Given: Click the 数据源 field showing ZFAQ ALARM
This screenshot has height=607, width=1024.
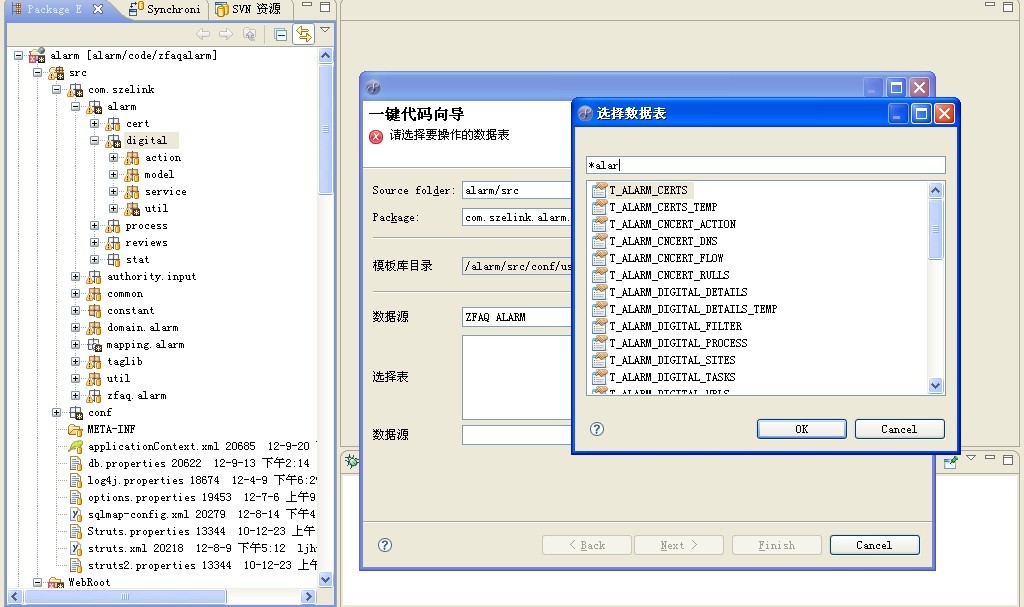Looking at the screenshot, I should (517, 317).
